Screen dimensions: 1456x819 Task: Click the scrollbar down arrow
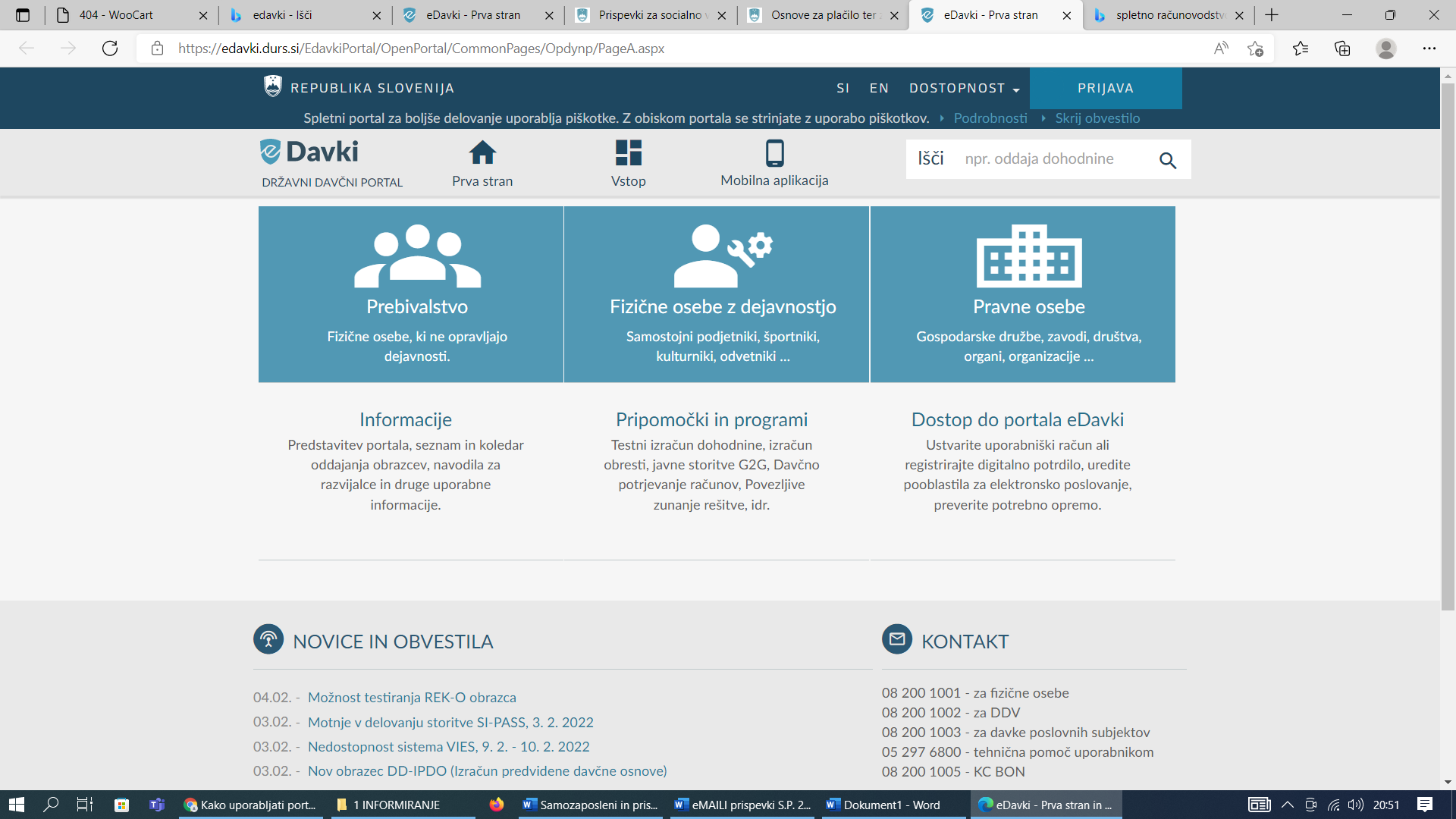click(1448, 782)
